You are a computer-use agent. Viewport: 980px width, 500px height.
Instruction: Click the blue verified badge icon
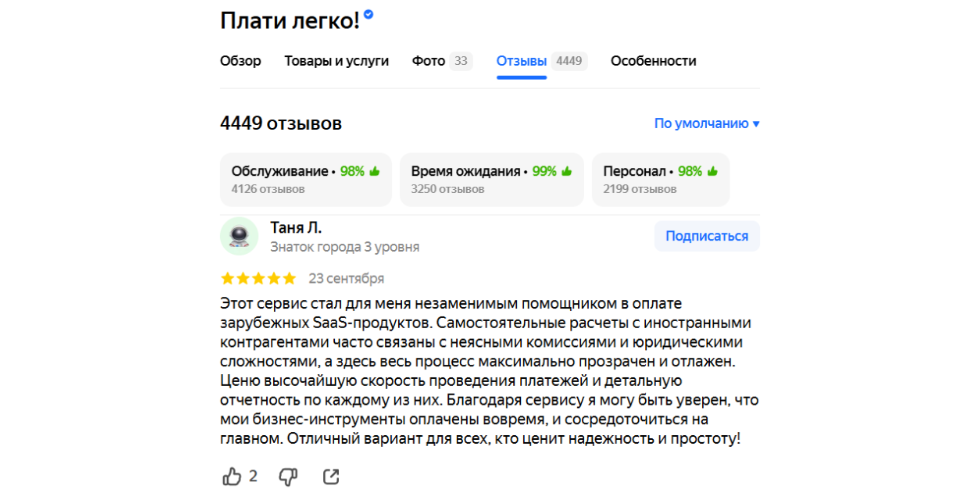pyautogui.click(x=369, y=15)
